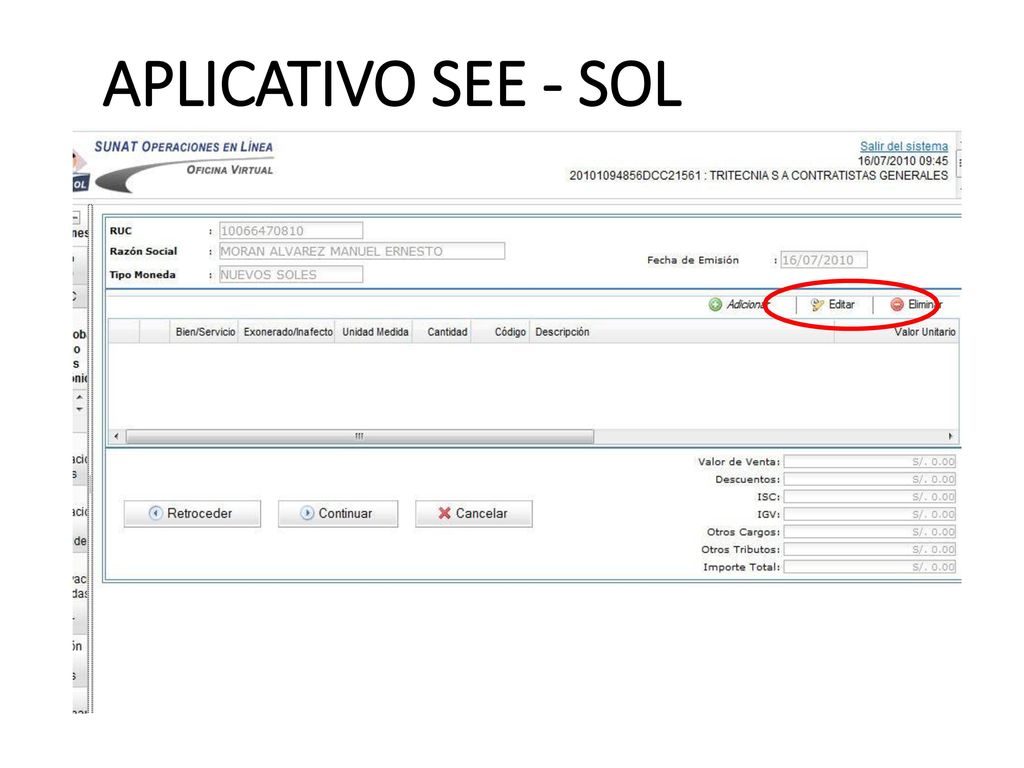
Task: Click the red Eliminar minus icon
Action: [x=897, y=304]
